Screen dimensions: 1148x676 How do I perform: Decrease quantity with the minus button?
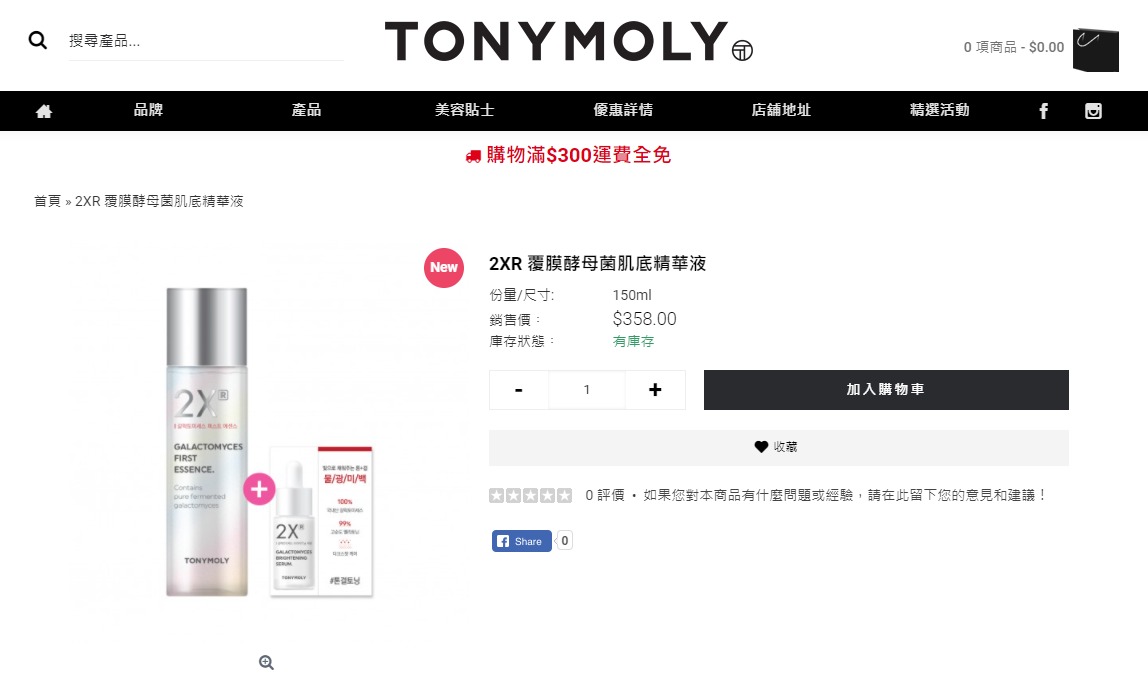(518, 390)
